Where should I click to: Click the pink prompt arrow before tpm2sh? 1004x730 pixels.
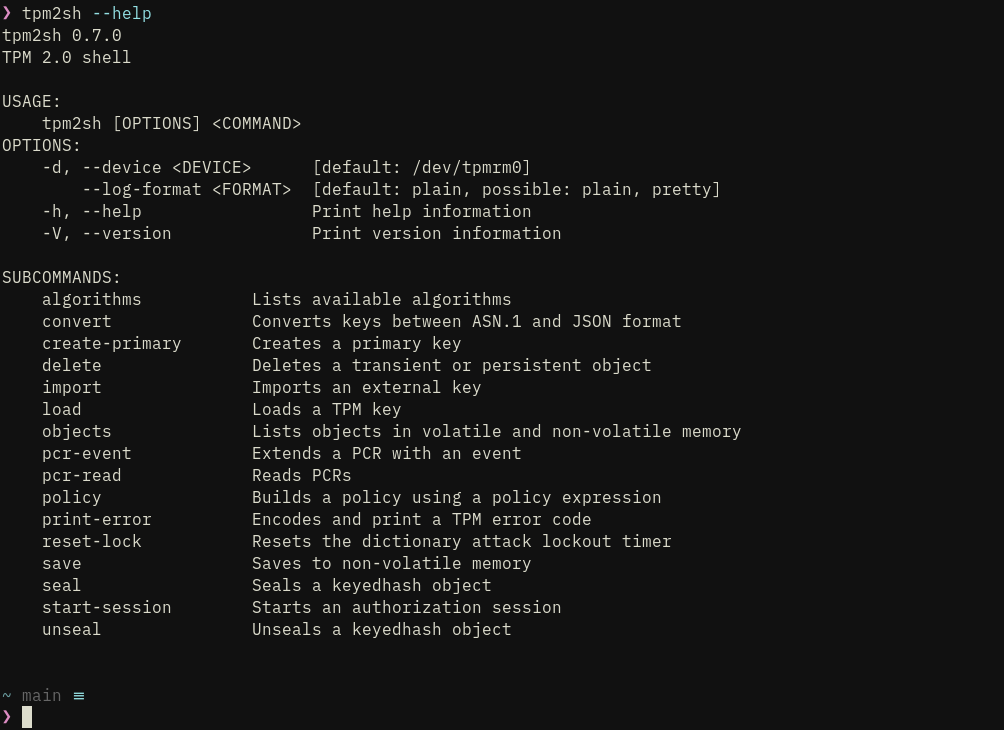[x=6, y=13]
